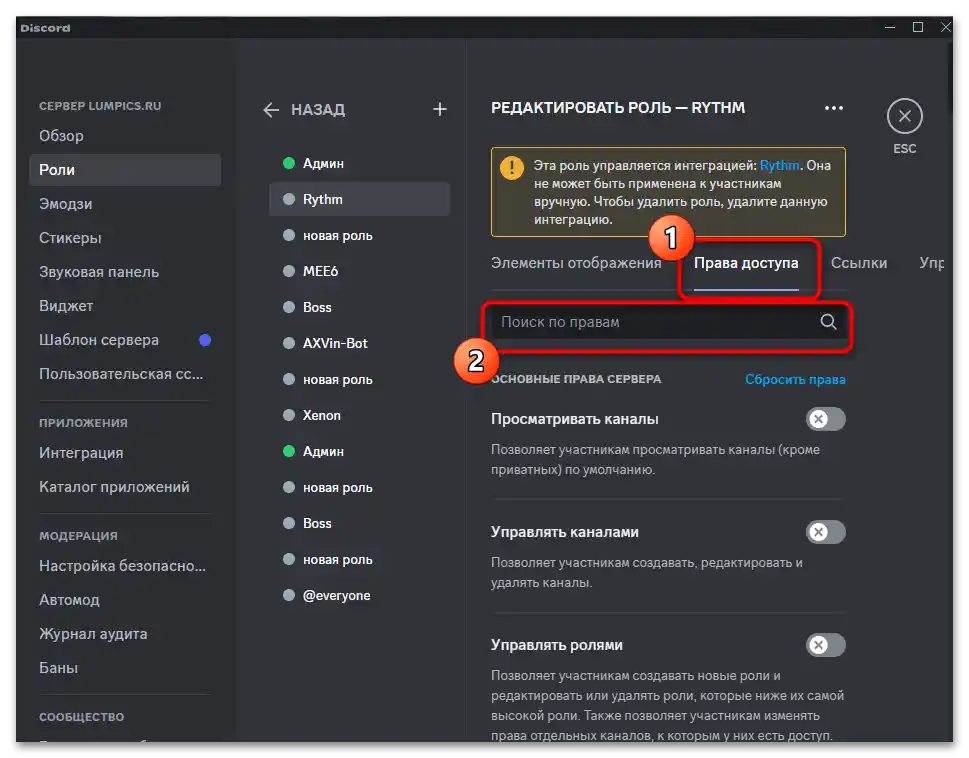Viewport: 969px width, 758px height.
Task: Click the plus icon to add role
Action: coord(439,110)
